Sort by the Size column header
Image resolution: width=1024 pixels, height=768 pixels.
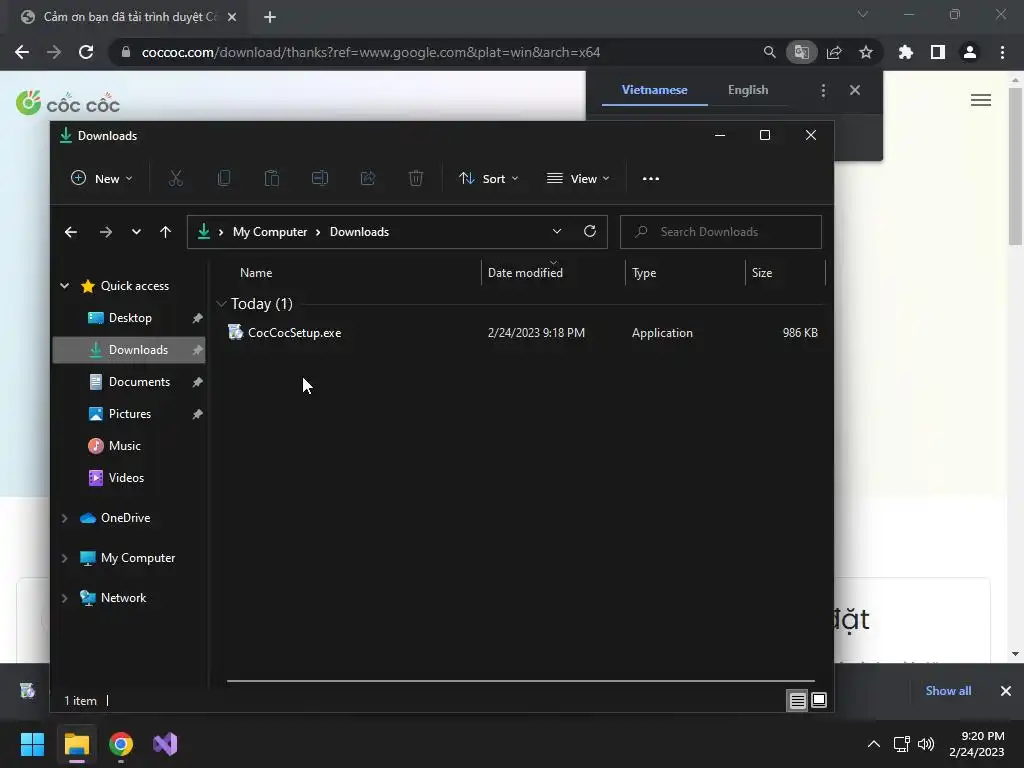(x=761, y=273)
